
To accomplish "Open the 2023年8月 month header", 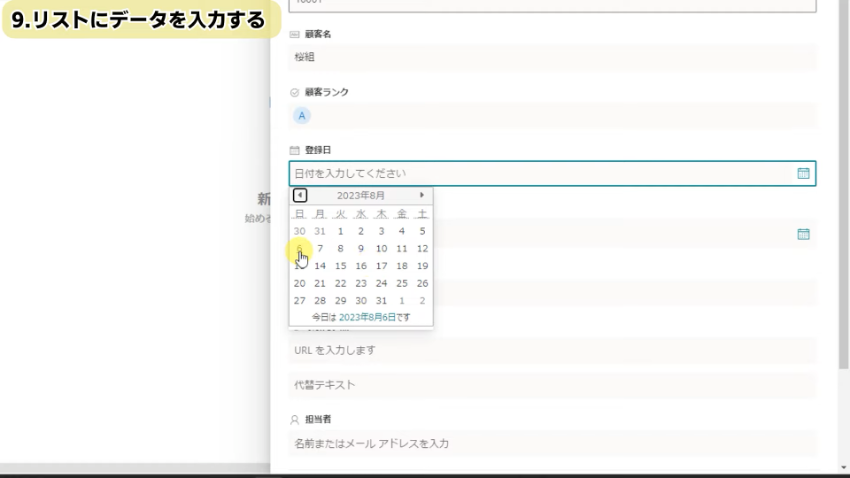I will click(x=361, y=195).
